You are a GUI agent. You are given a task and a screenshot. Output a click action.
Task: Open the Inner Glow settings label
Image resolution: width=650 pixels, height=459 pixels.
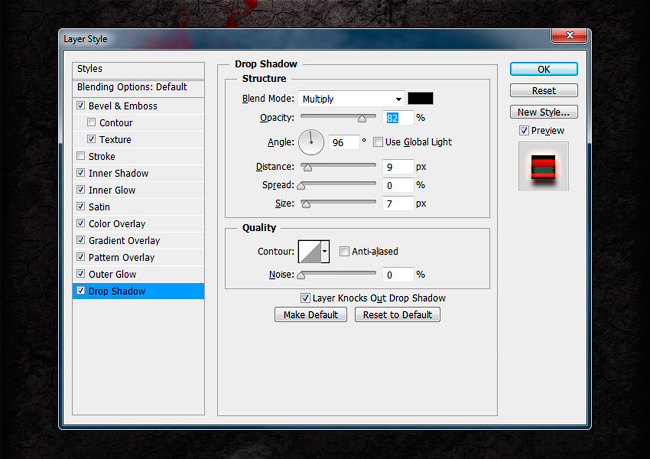112,190
